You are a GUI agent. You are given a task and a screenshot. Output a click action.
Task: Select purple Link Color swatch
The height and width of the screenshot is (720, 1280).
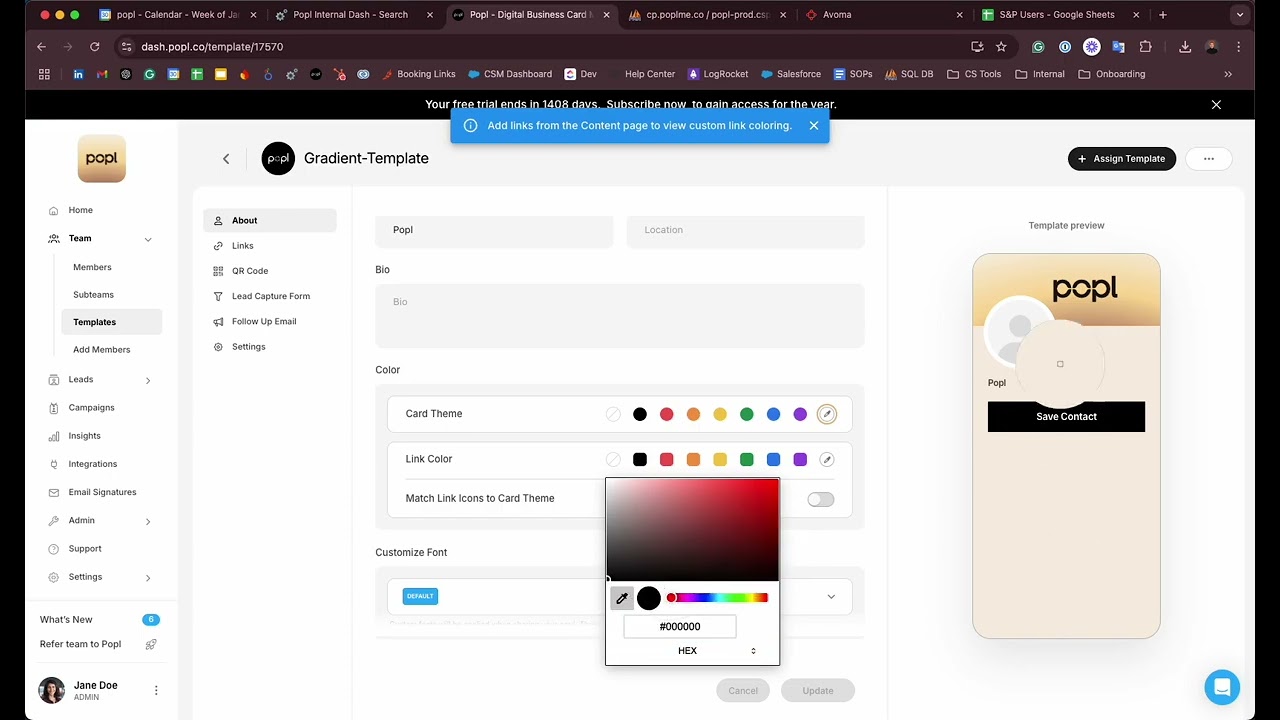[800, 460]
